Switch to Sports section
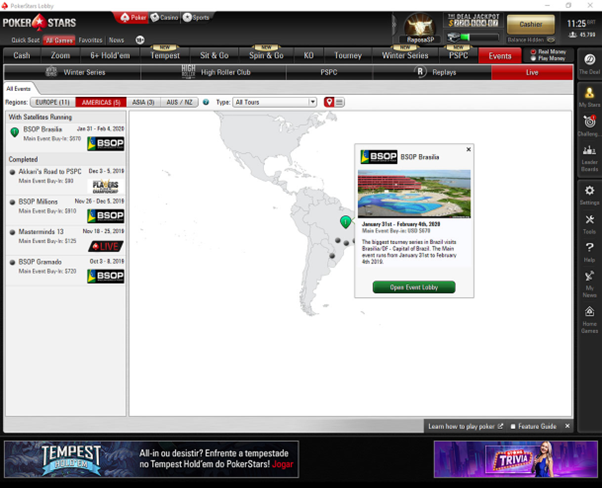The height and width of the screenshot is (488, 602). click(196, 17)
